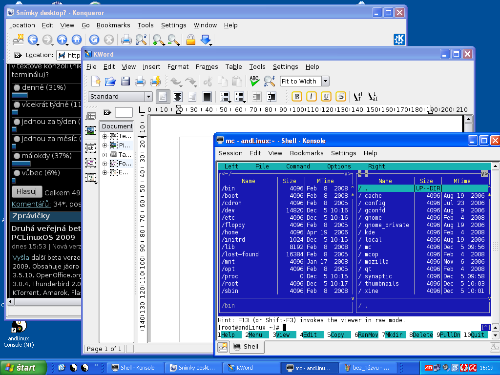Create new document in KWord toolbar
The image size is (500, 375).
[96, 81]
